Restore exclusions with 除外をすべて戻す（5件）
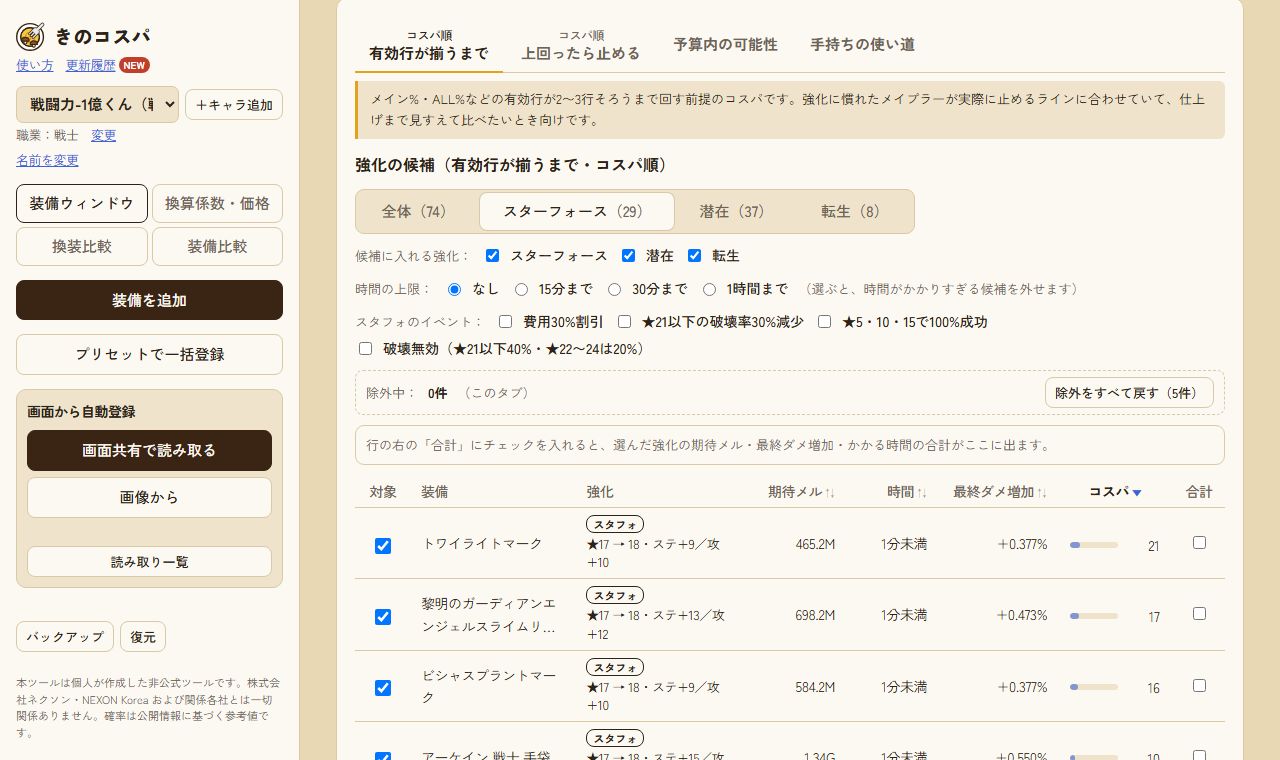Screen dimensions: 1280x760 [x=1129, y=393]
